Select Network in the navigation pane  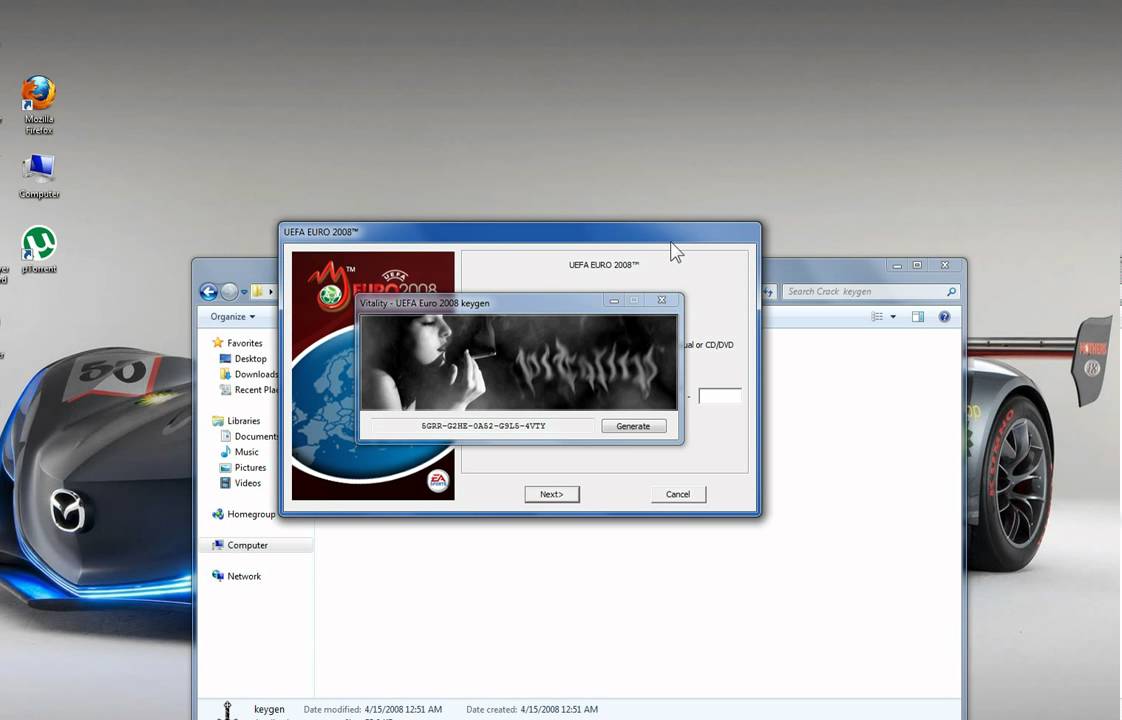point(237,576)
